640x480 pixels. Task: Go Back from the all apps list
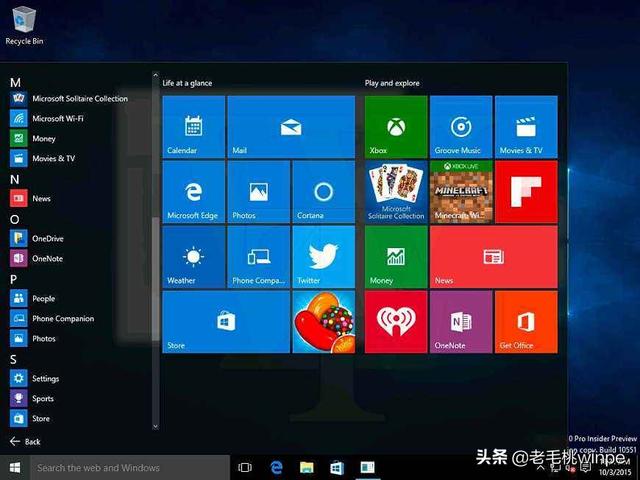(25, 442)
